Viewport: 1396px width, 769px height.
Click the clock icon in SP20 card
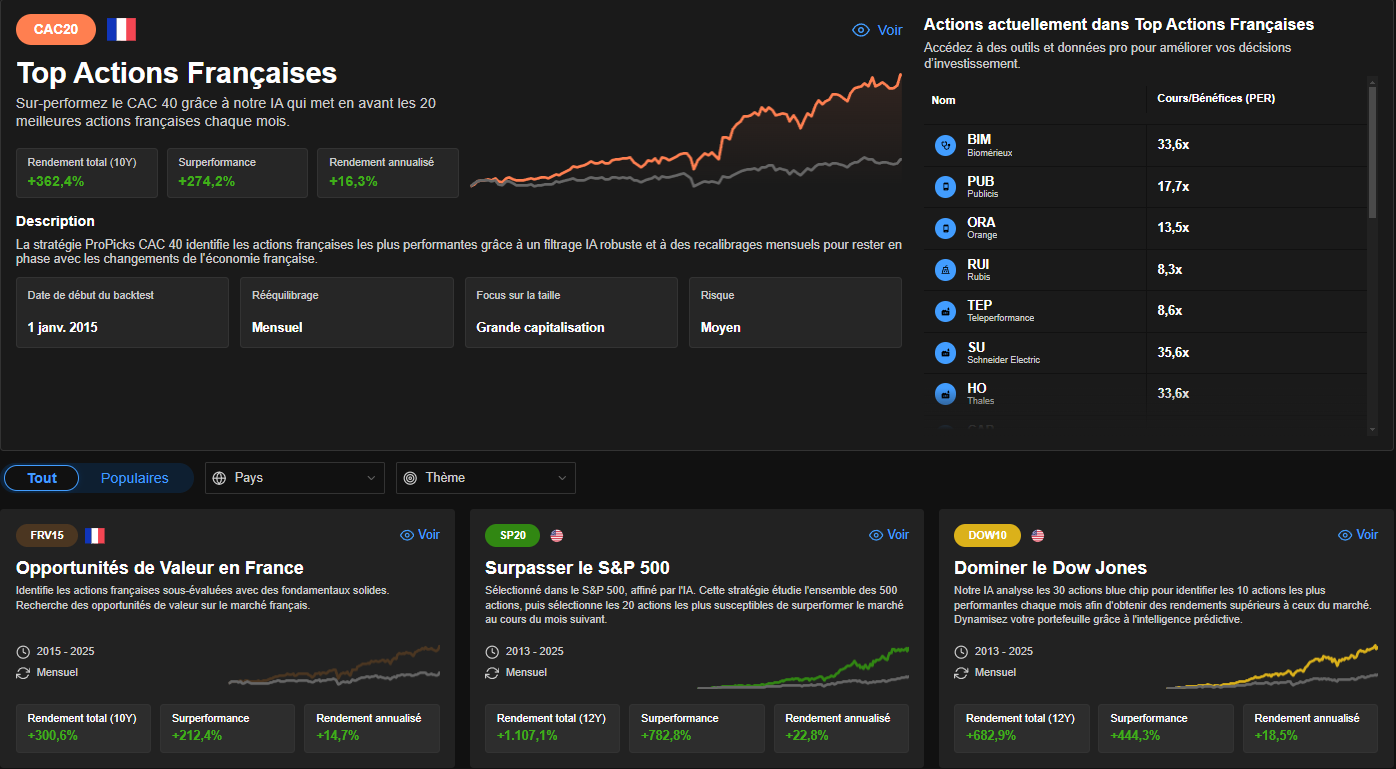(x=492, y=651)
